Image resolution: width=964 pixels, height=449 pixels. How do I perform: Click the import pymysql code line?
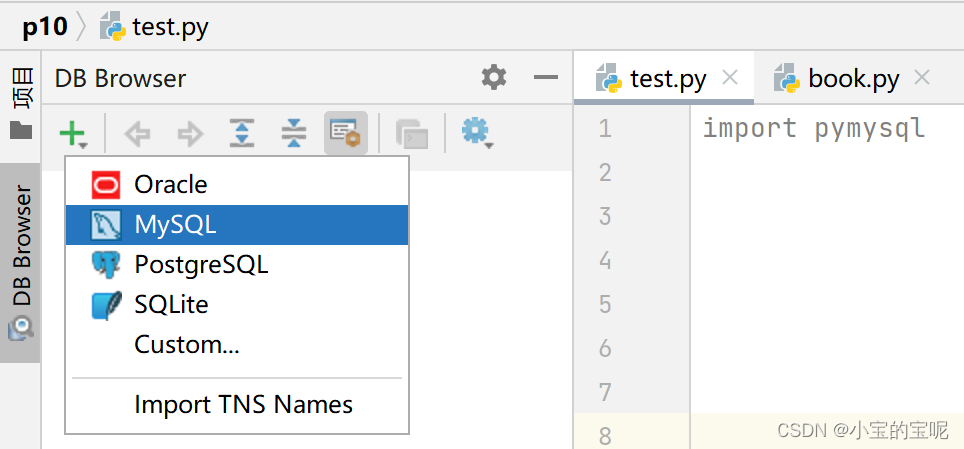pos(814,129)
